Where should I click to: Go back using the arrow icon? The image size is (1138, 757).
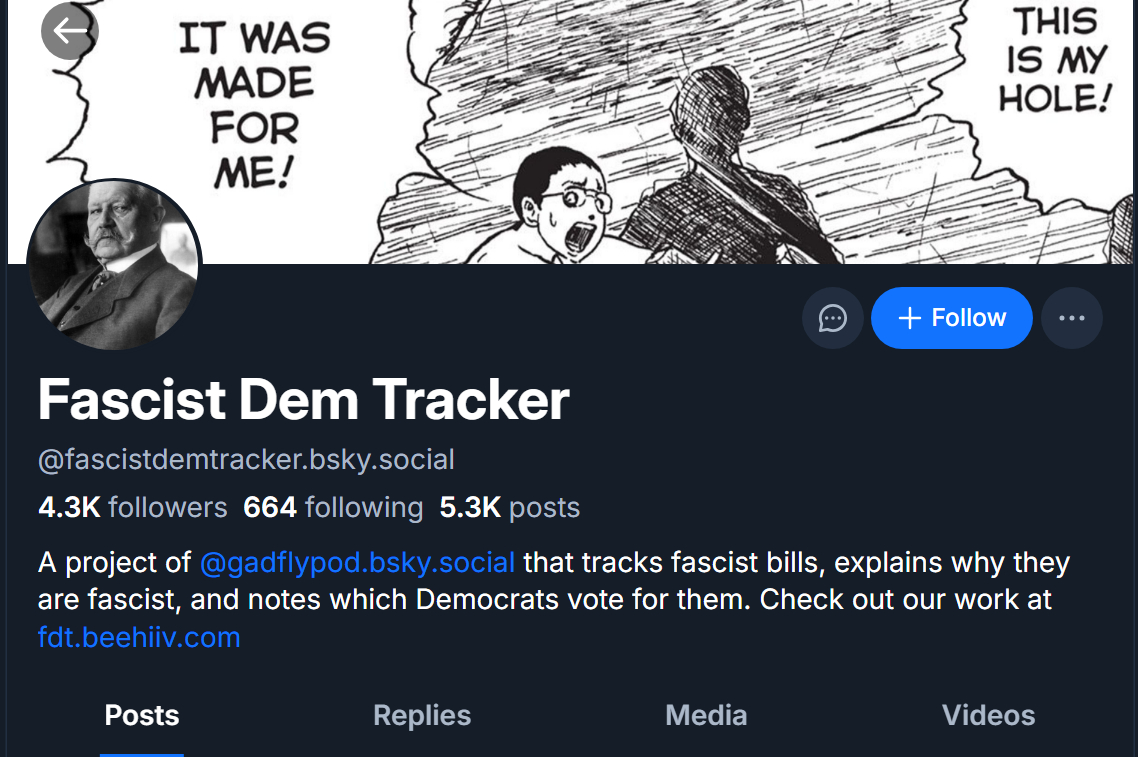pyautogui.click(x=69, y=31)
